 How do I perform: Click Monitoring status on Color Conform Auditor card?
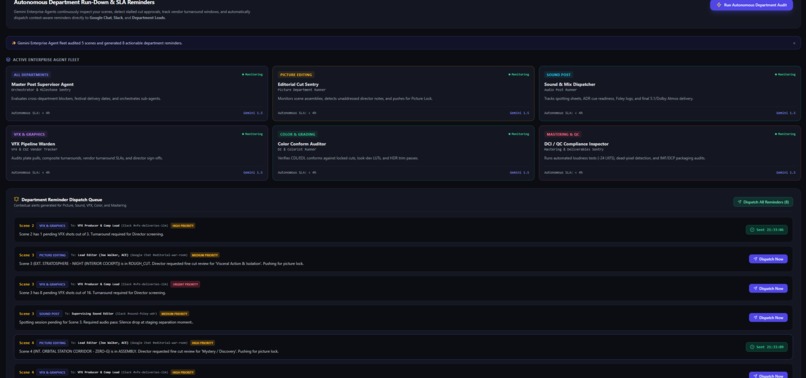tap(519, 134)
